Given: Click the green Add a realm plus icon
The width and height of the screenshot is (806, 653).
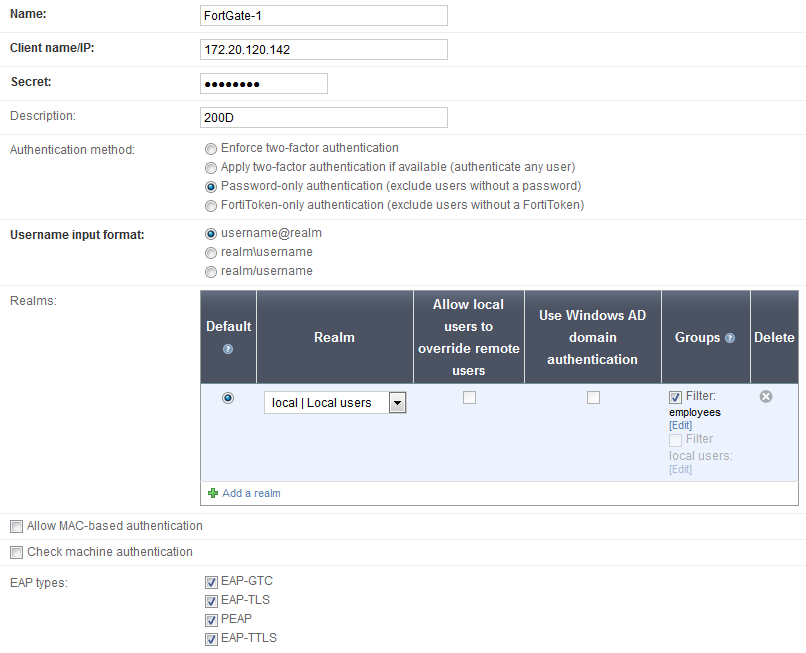Looking at the screenshot, I should [212, 493].
